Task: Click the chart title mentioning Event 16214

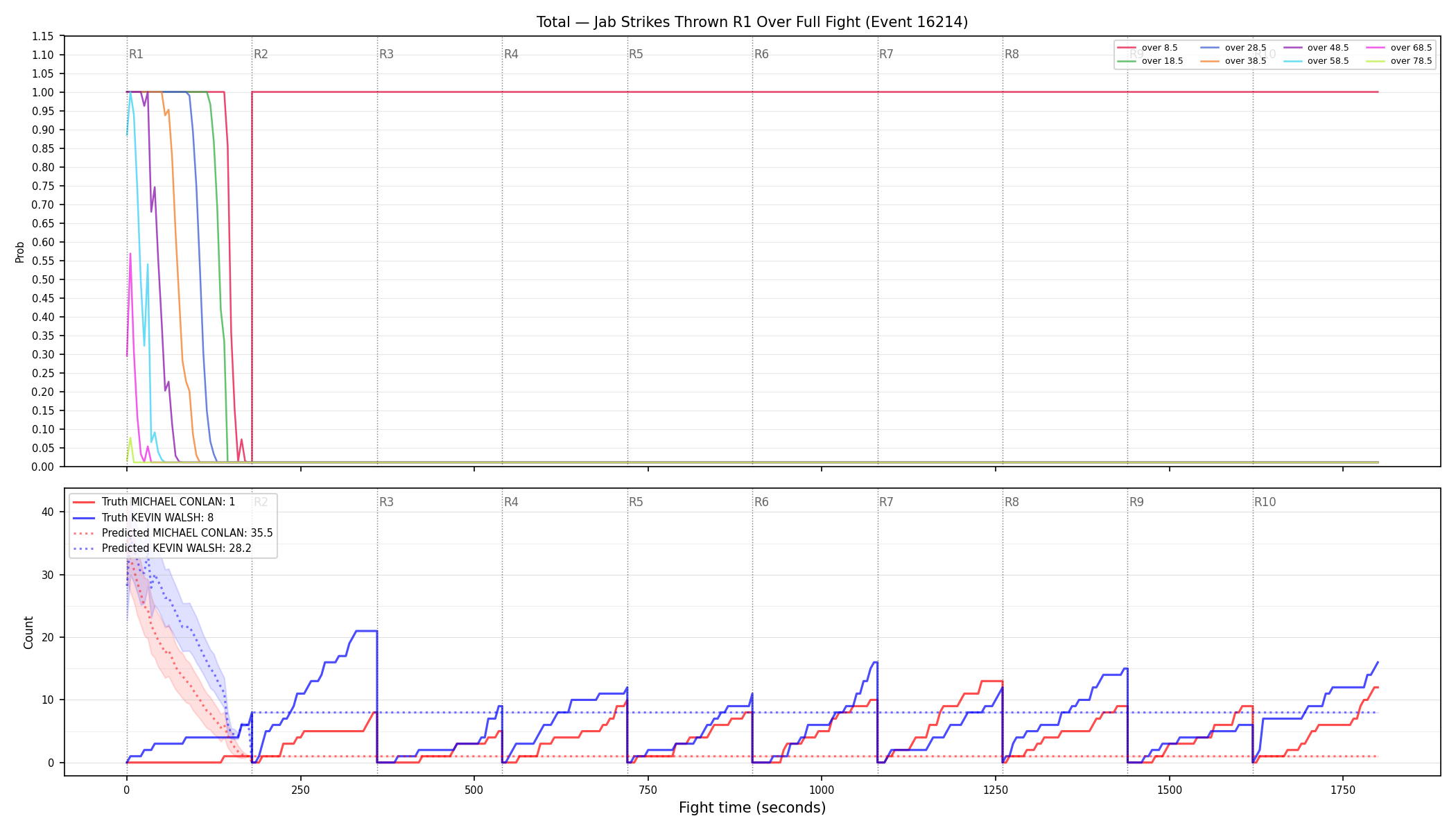Action: tap(752, 22)
